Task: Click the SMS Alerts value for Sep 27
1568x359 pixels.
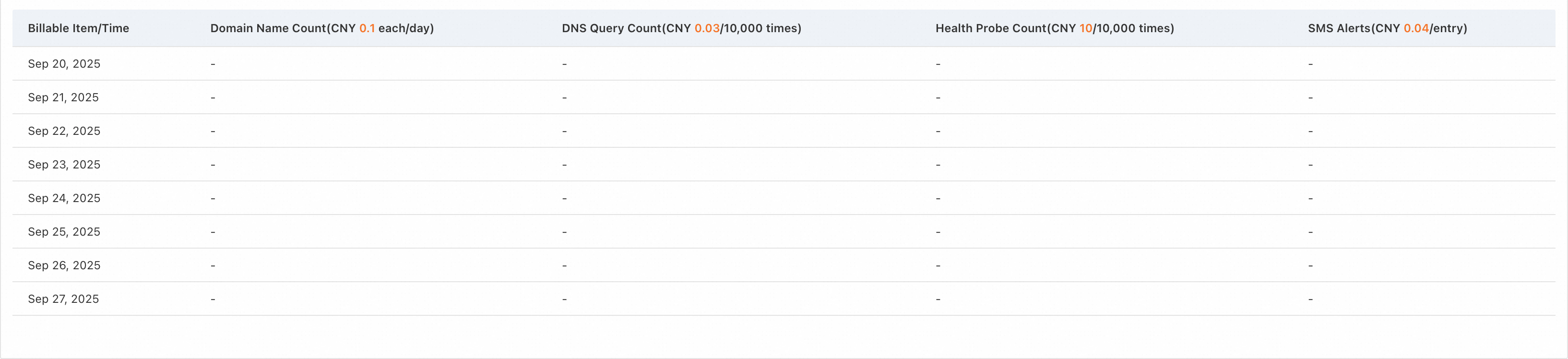Action: tap(1310, 299)
